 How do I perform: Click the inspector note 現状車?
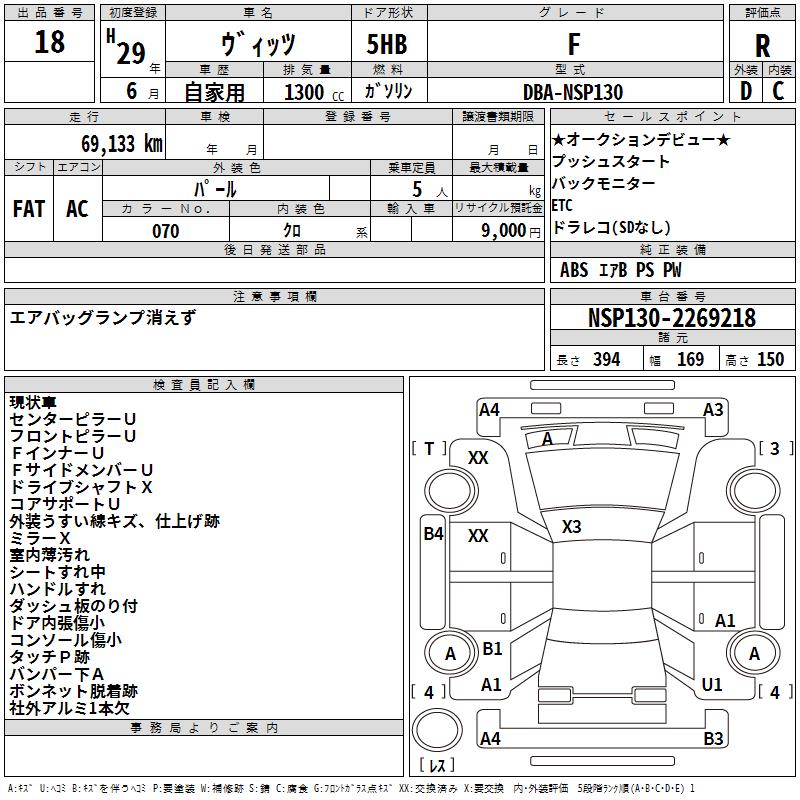(x=33, y=402)
